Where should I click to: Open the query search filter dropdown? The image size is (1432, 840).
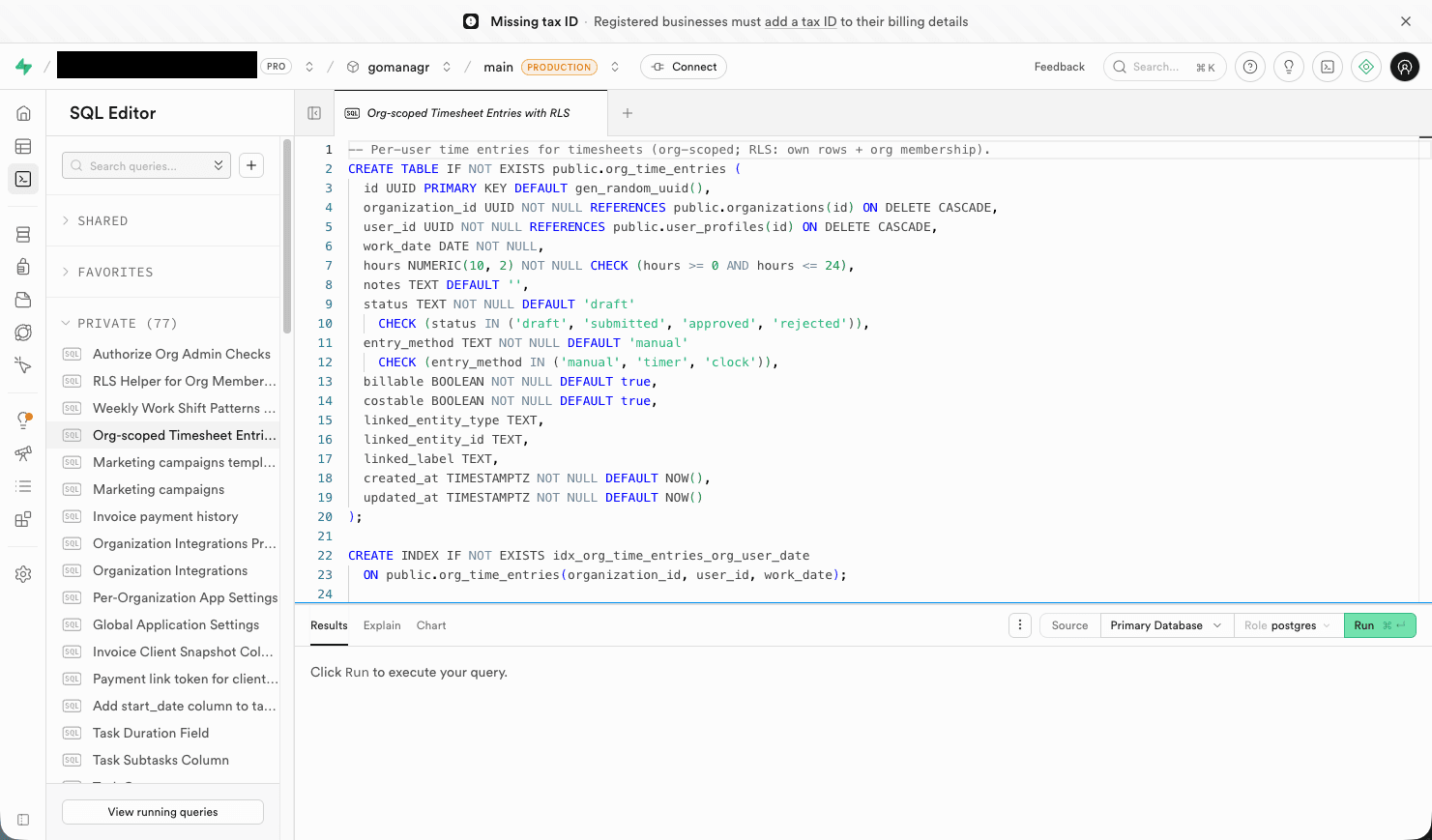(x=219, y=165)
